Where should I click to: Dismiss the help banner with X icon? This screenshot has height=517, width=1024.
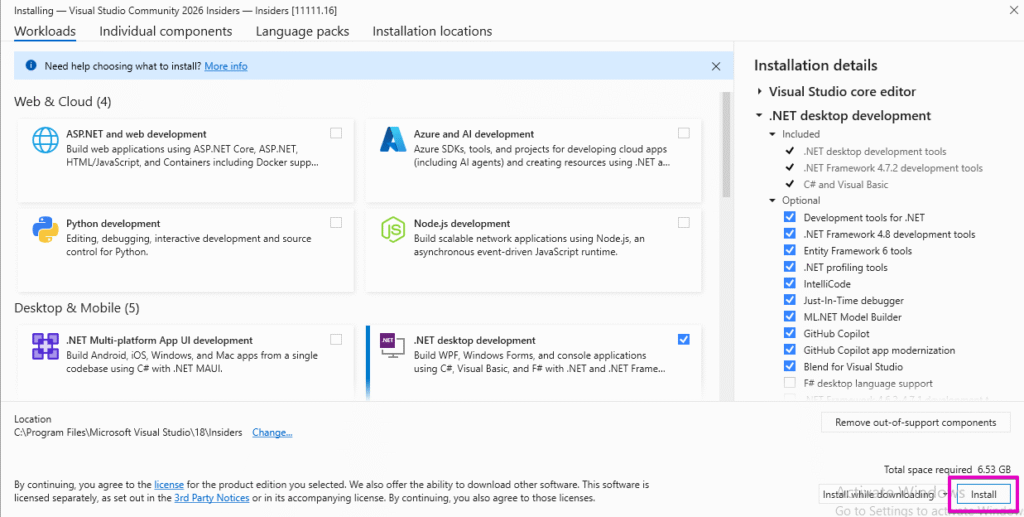715,66
